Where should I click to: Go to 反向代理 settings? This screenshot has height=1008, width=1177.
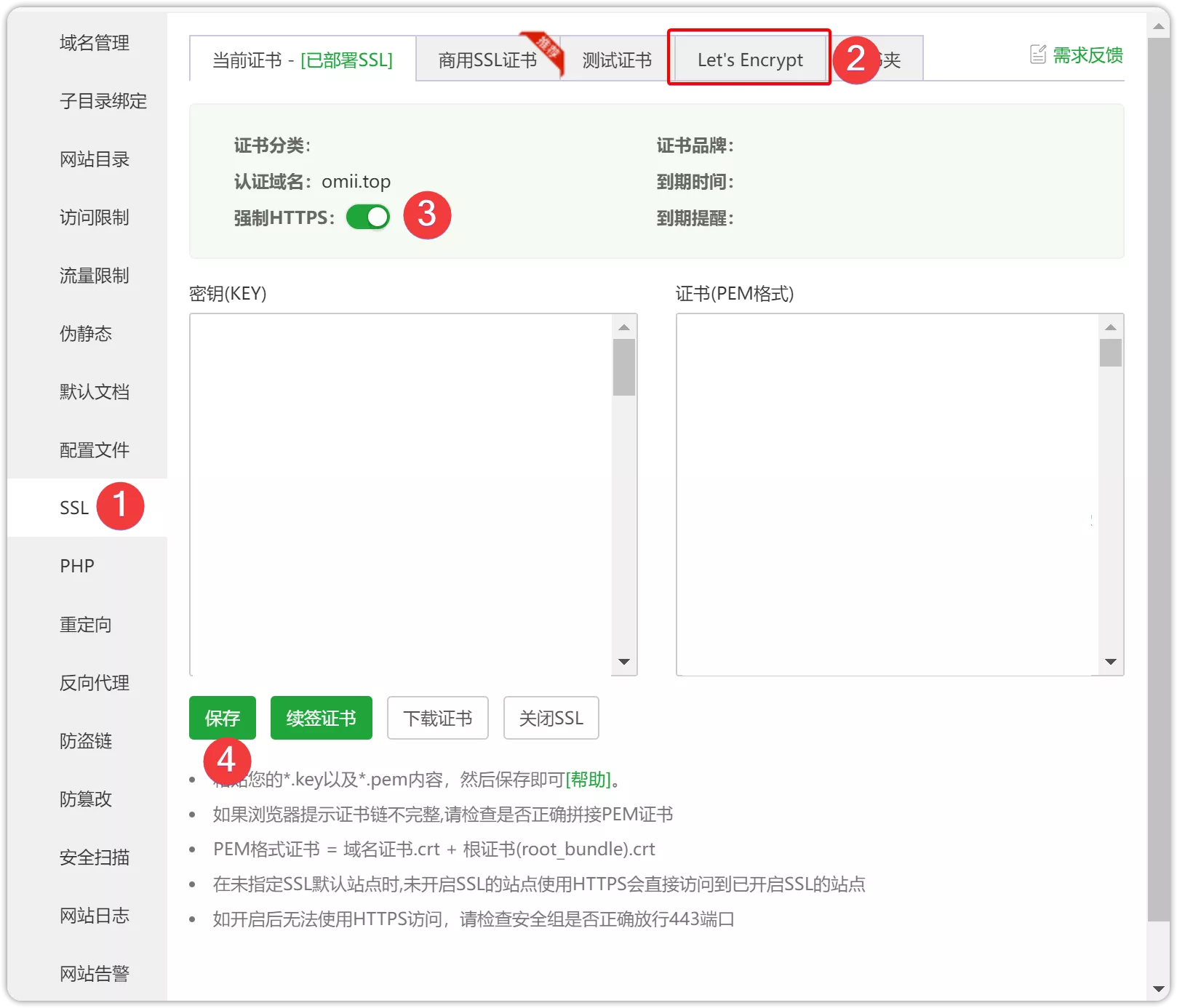95,683
